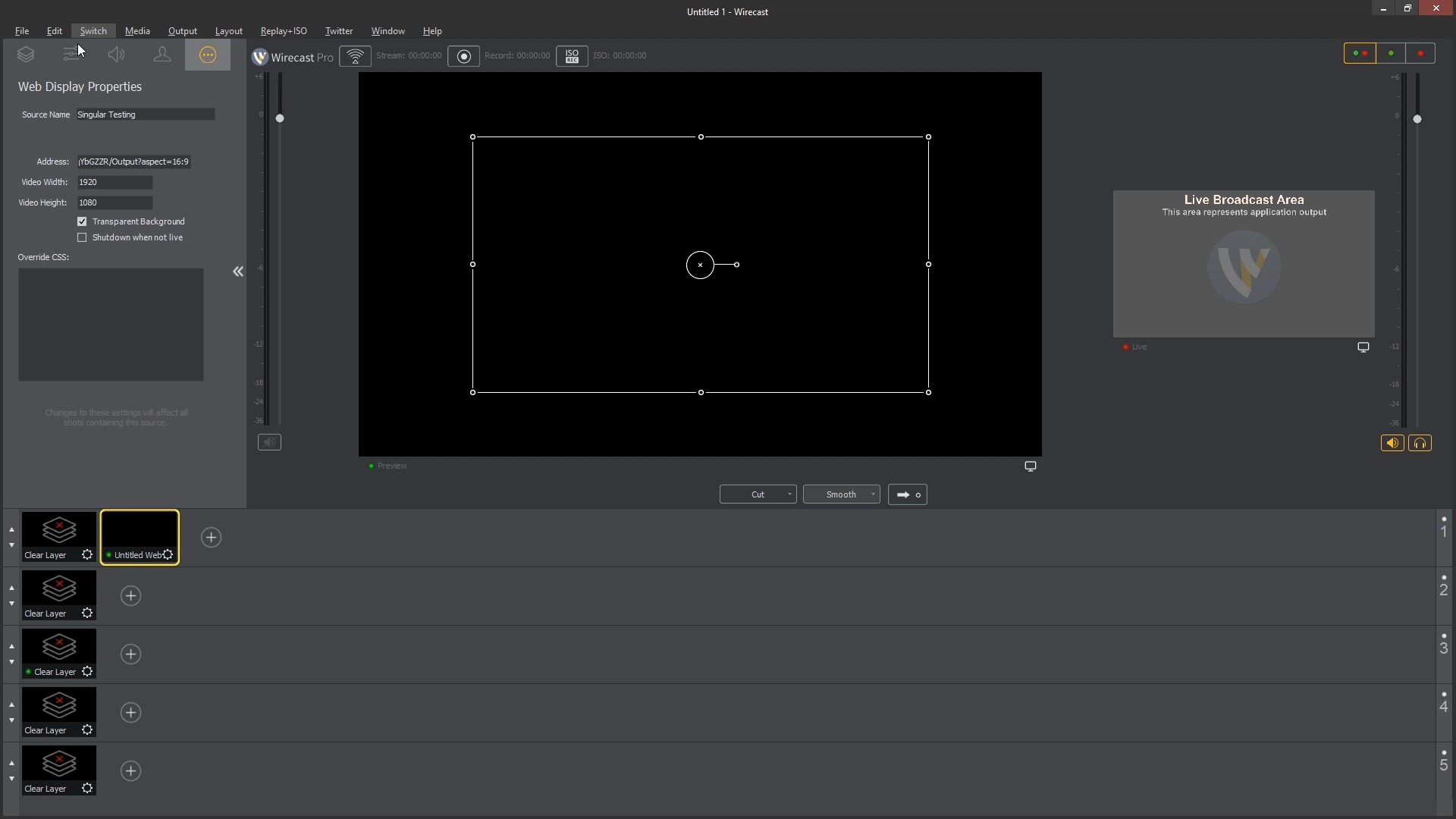The image size is (1456, 819).
Task: Open the shot layers tab icon
Action: click(26, 55)
